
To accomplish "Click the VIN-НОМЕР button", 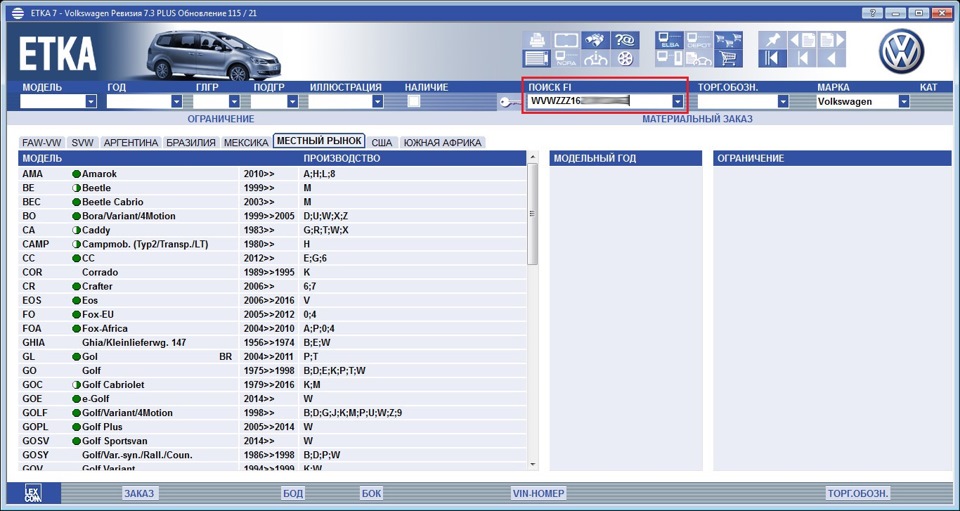I will tap(538, 493).
